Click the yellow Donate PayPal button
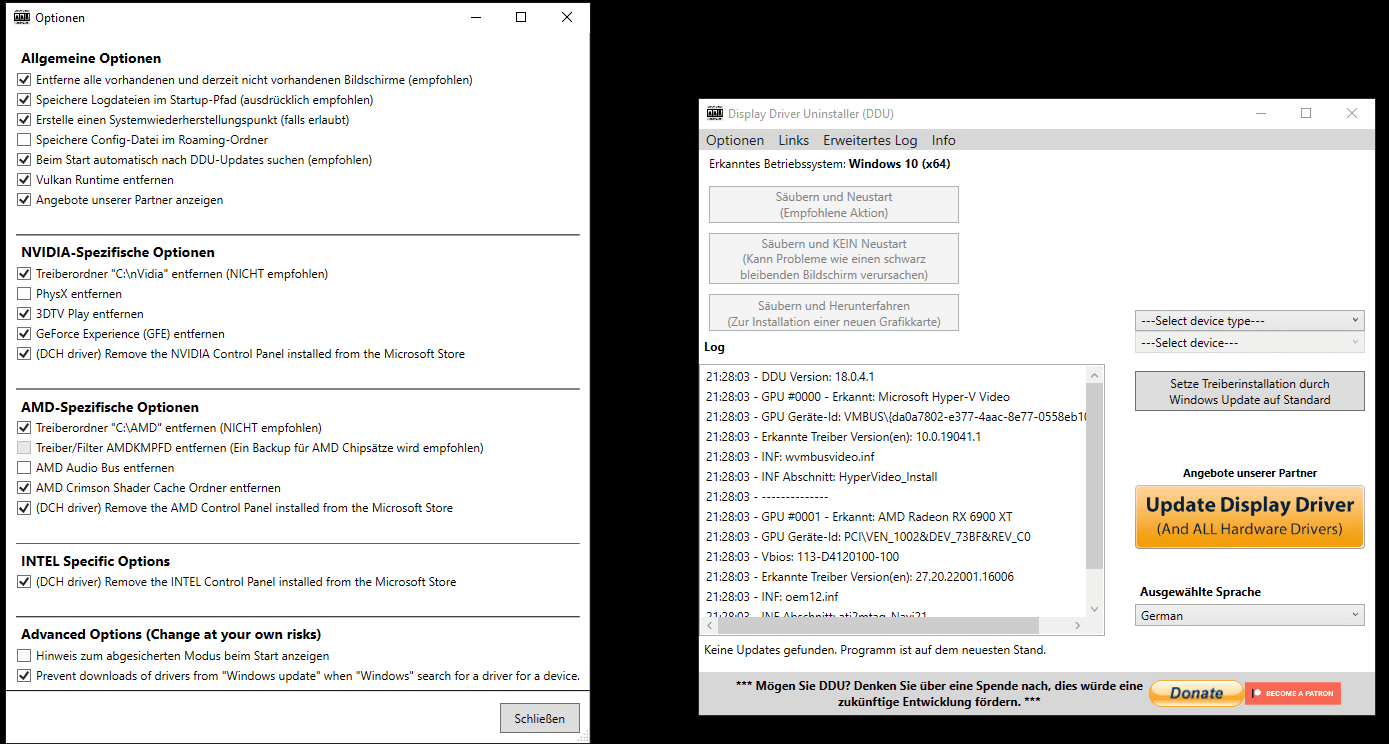 (1196, 693)
